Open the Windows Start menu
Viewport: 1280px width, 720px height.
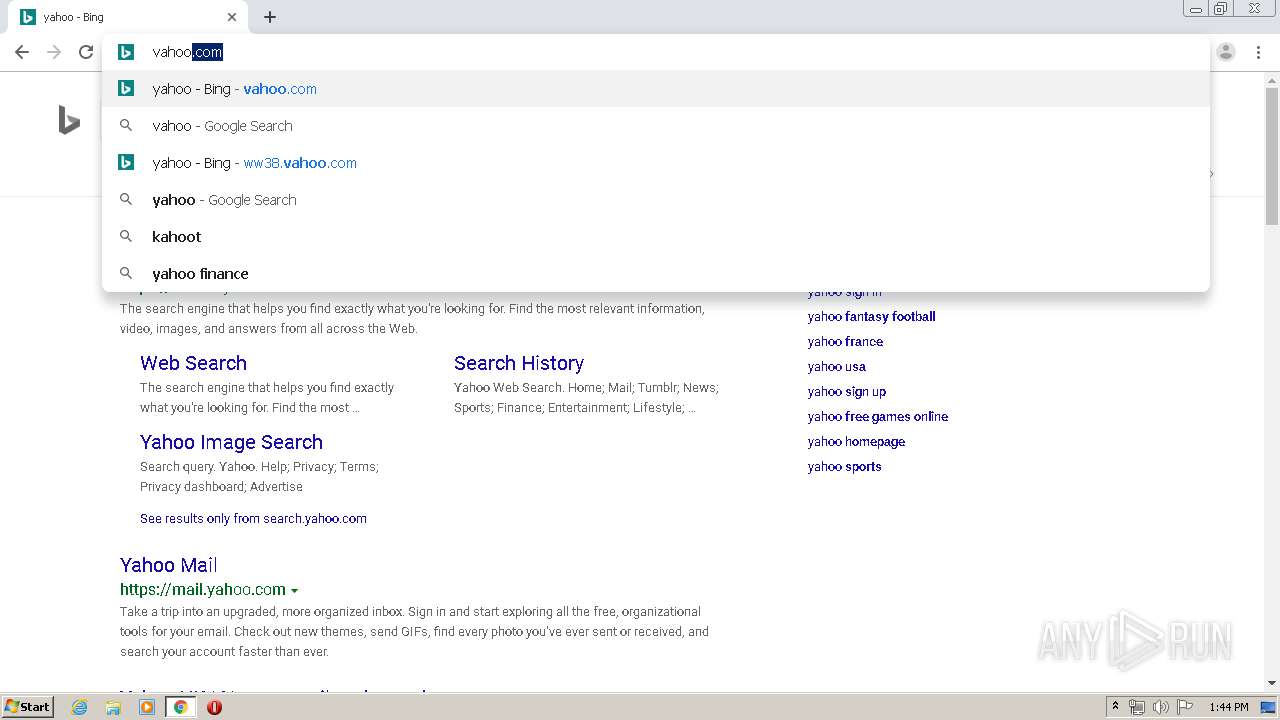pos(27,706)
